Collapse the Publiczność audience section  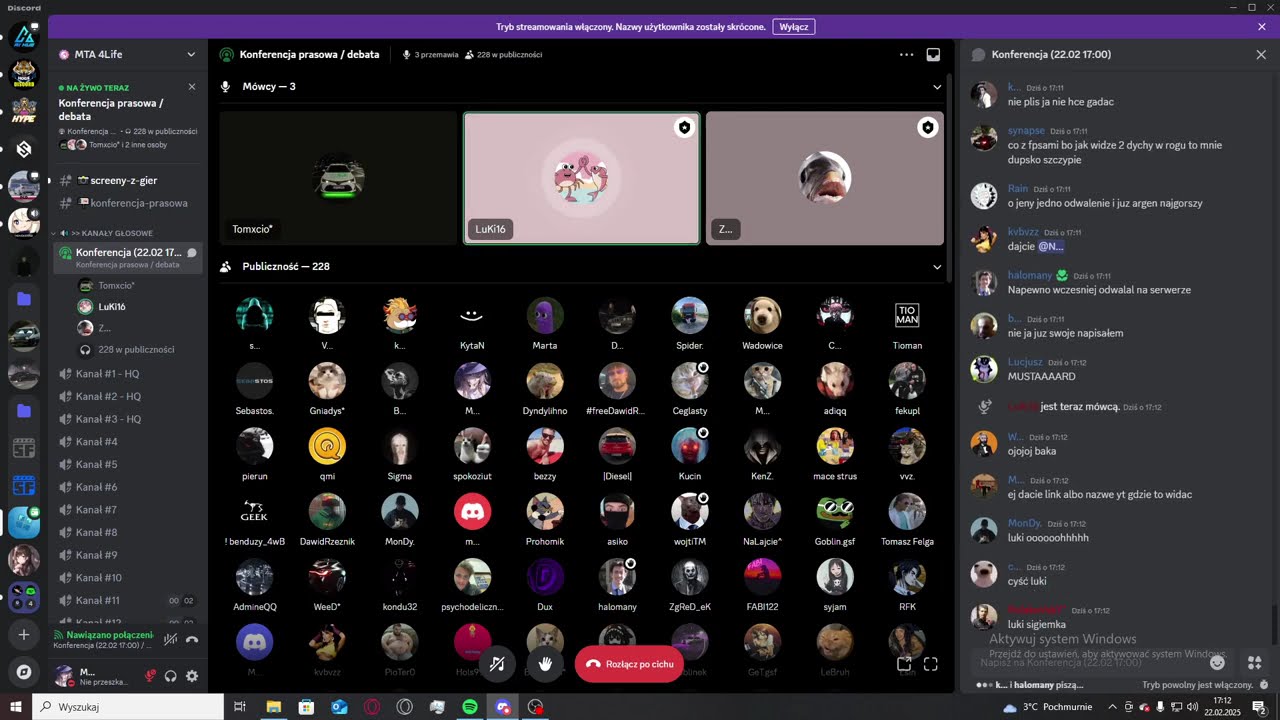pos(937,267)
